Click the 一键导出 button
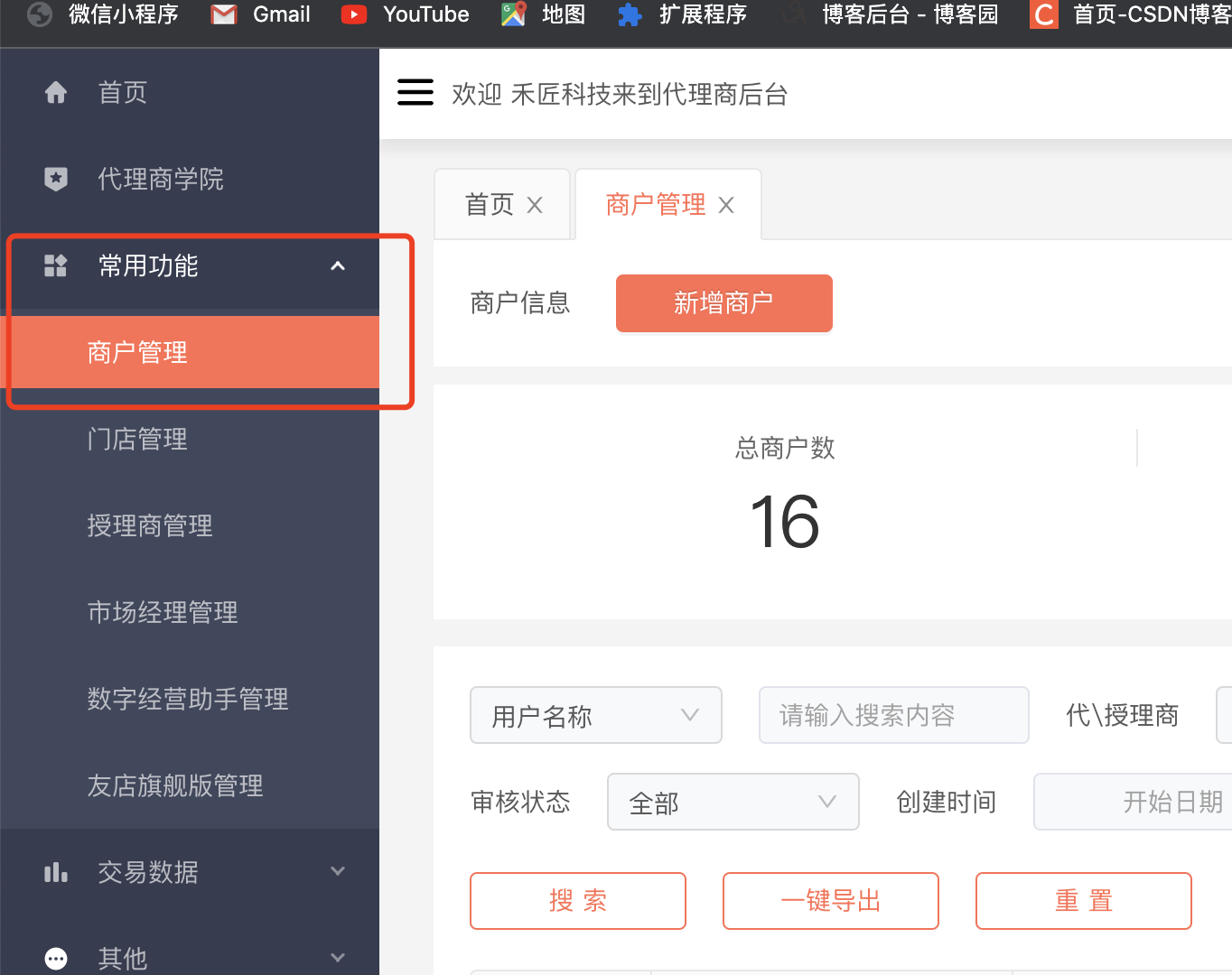Image resolution: width=1232 pixels, height=975 pixels. pos(831,901)
